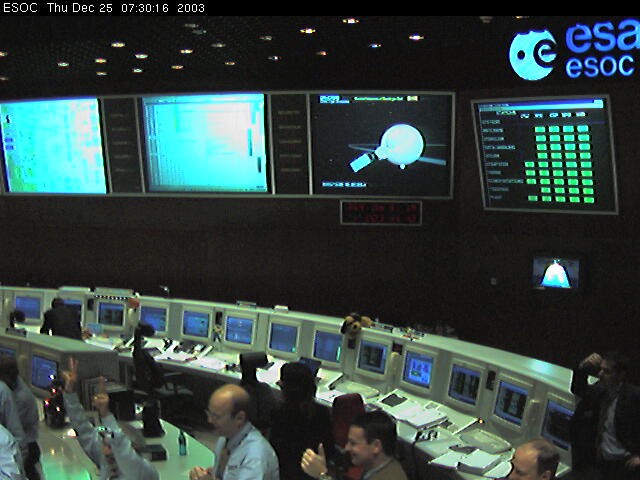The width and height of the screenshot is (640, 480).
Task: Click the green bottle on the desk
Action: point(182,443)
